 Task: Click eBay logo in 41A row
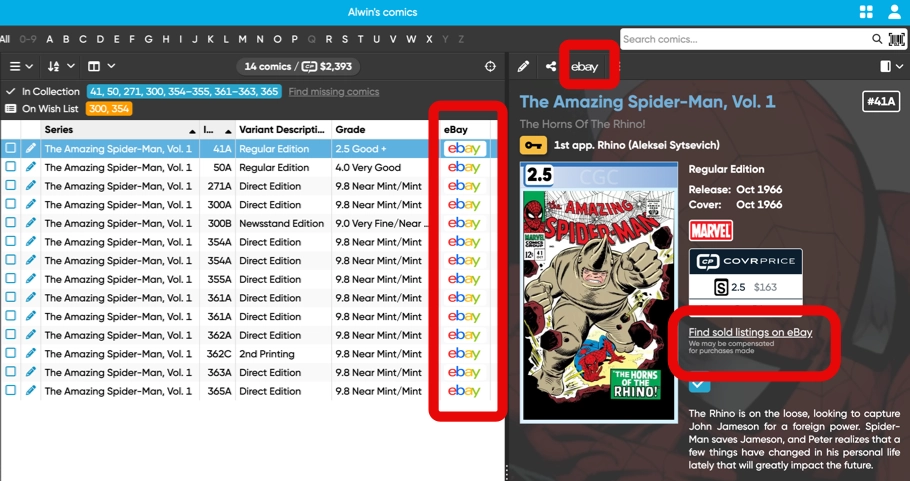pyautogui.click(x=464, y=149)
